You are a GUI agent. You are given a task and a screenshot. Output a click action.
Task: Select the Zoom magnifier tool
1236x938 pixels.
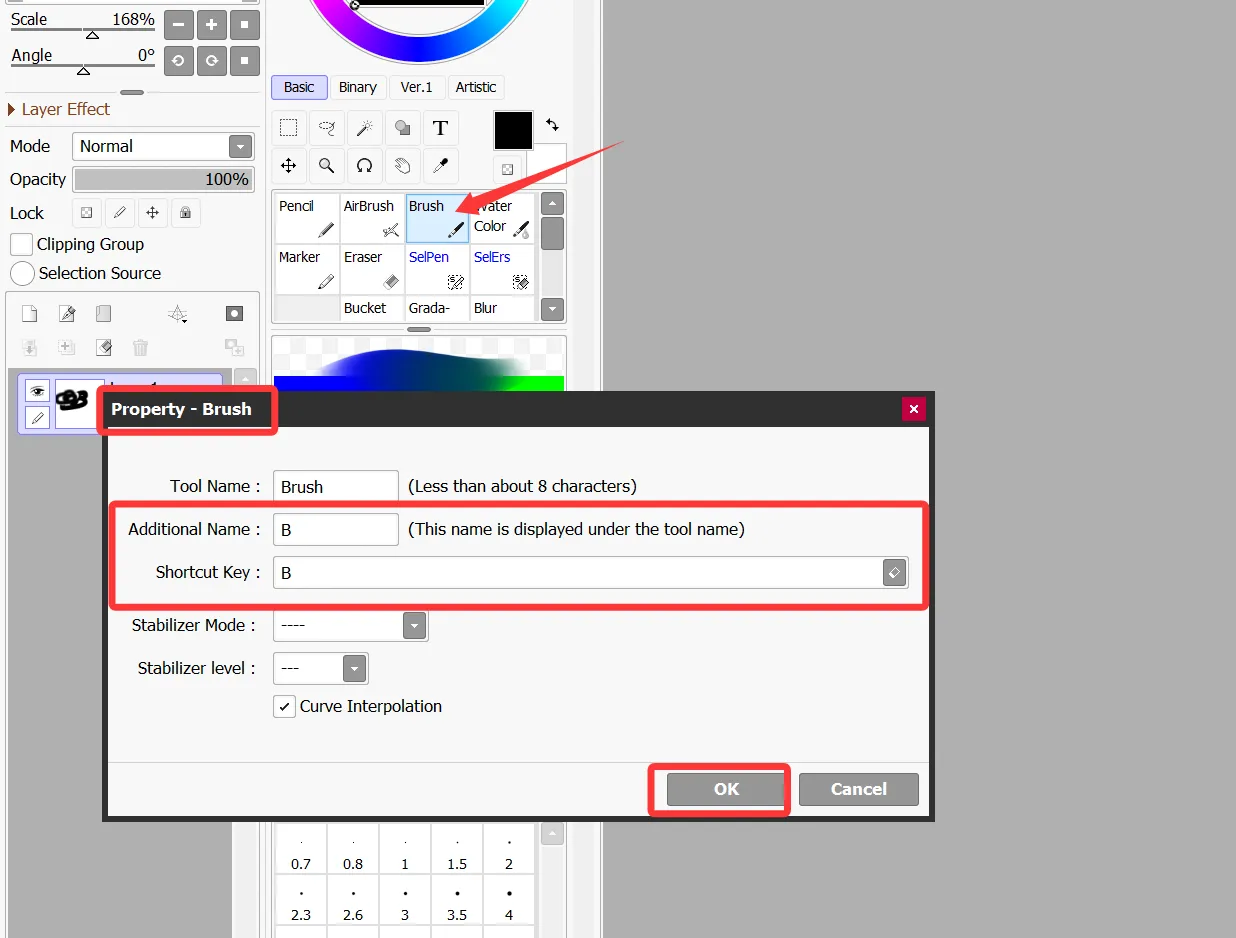326,166
